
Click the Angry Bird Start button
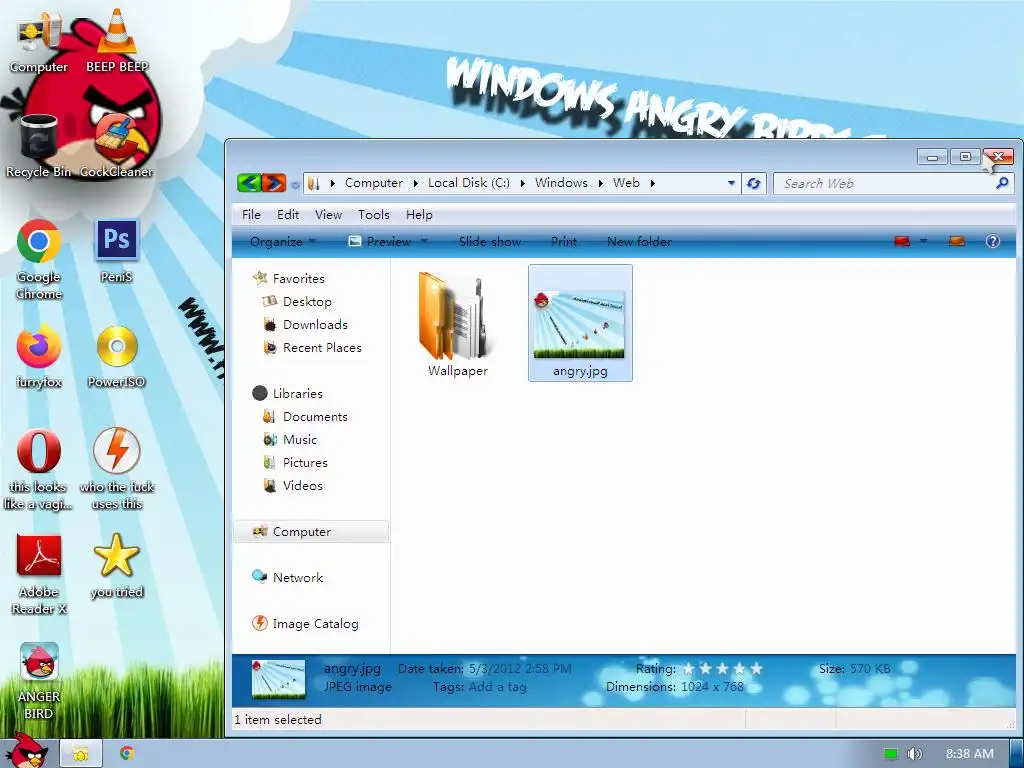click(x=26, y=751)
